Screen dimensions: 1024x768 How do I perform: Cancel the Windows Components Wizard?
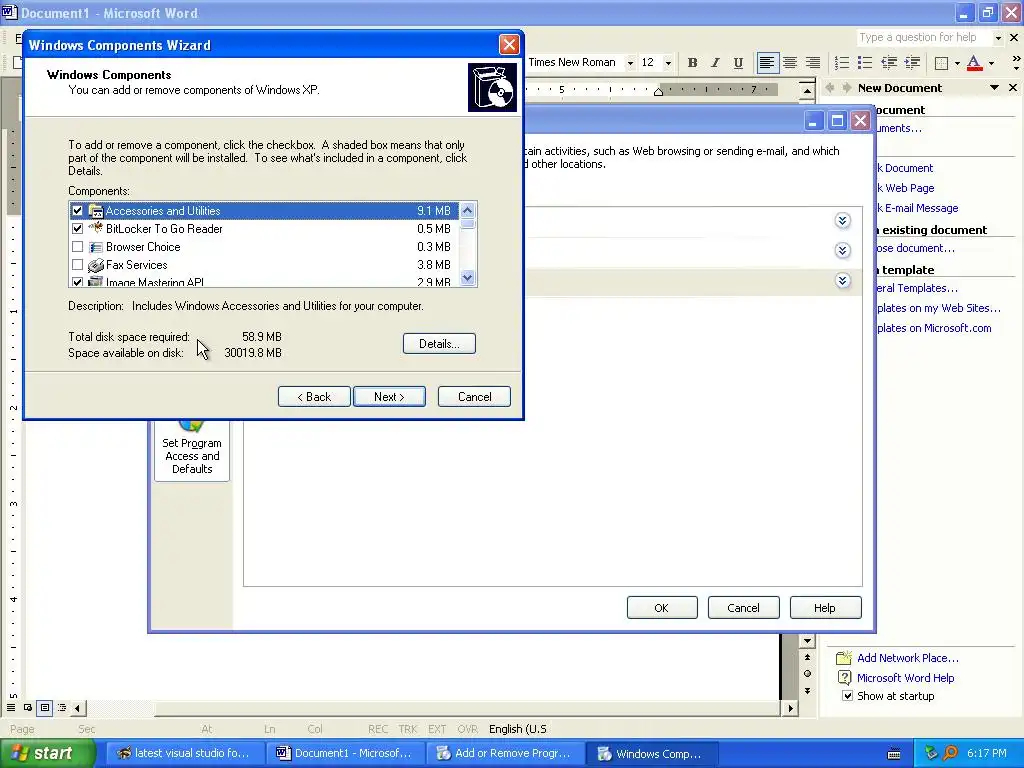pos(474,396)
